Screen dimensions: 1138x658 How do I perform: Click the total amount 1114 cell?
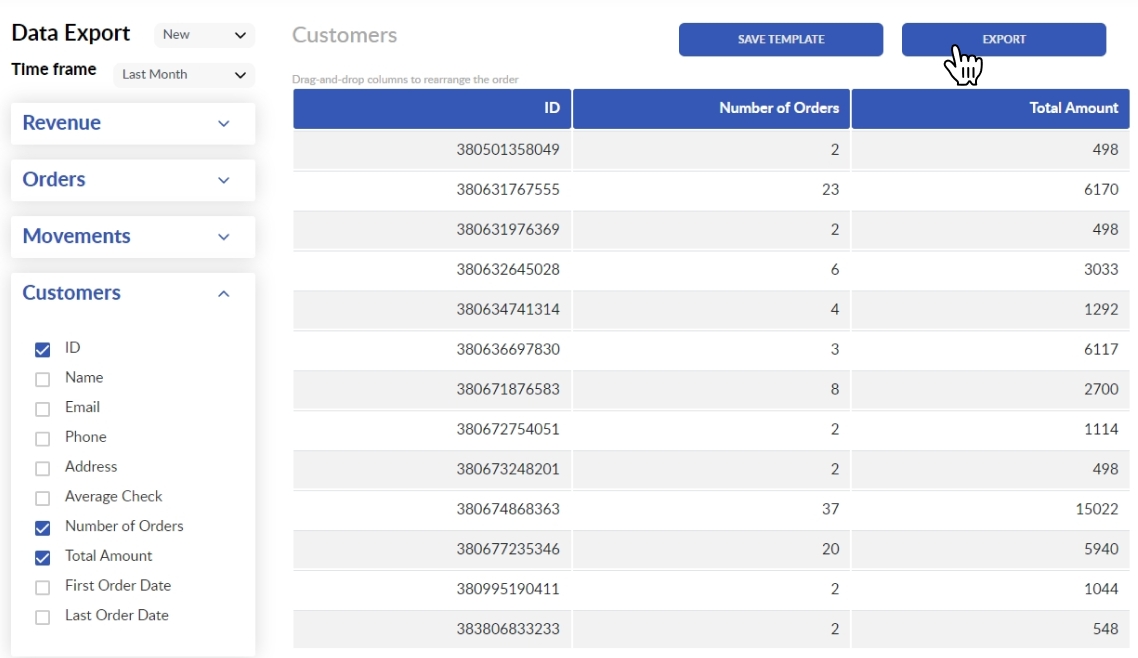(x=991, y=429)
